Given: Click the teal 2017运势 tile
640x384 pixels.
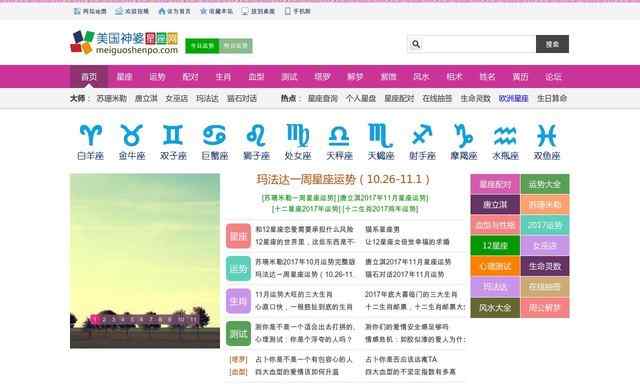Looking at the screenshot, I should point(545,225).
